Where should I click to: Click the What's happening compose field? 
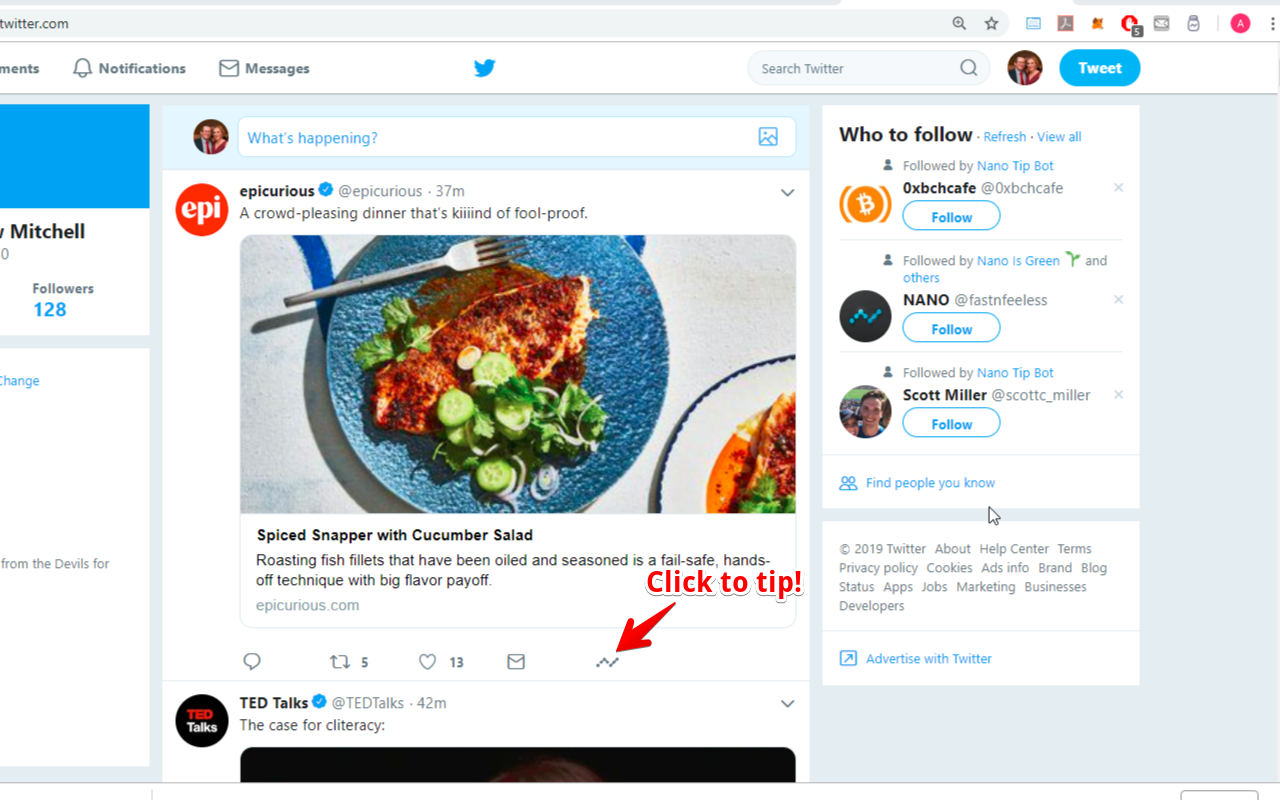pos(495,138)
